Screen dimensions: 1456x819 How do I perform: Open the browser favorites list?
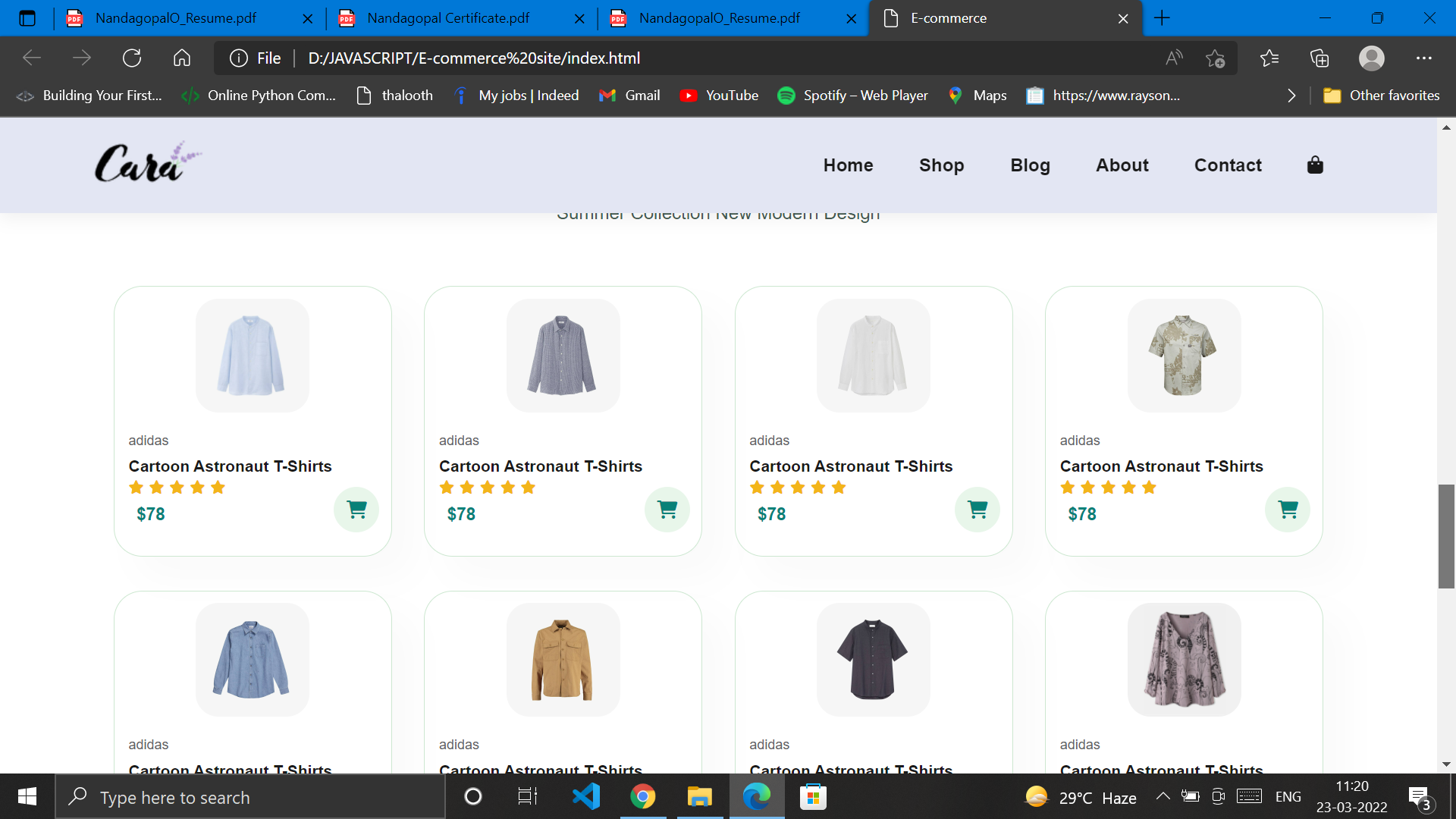pos(1269,58)
